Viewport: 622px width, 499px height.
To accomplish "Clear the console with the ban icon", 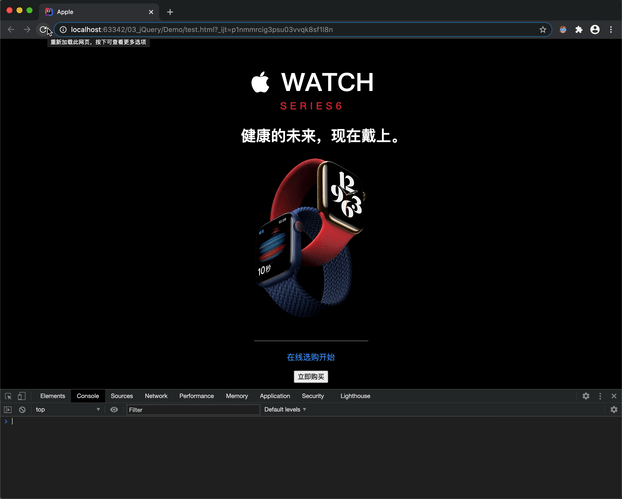I will point(22,410).
